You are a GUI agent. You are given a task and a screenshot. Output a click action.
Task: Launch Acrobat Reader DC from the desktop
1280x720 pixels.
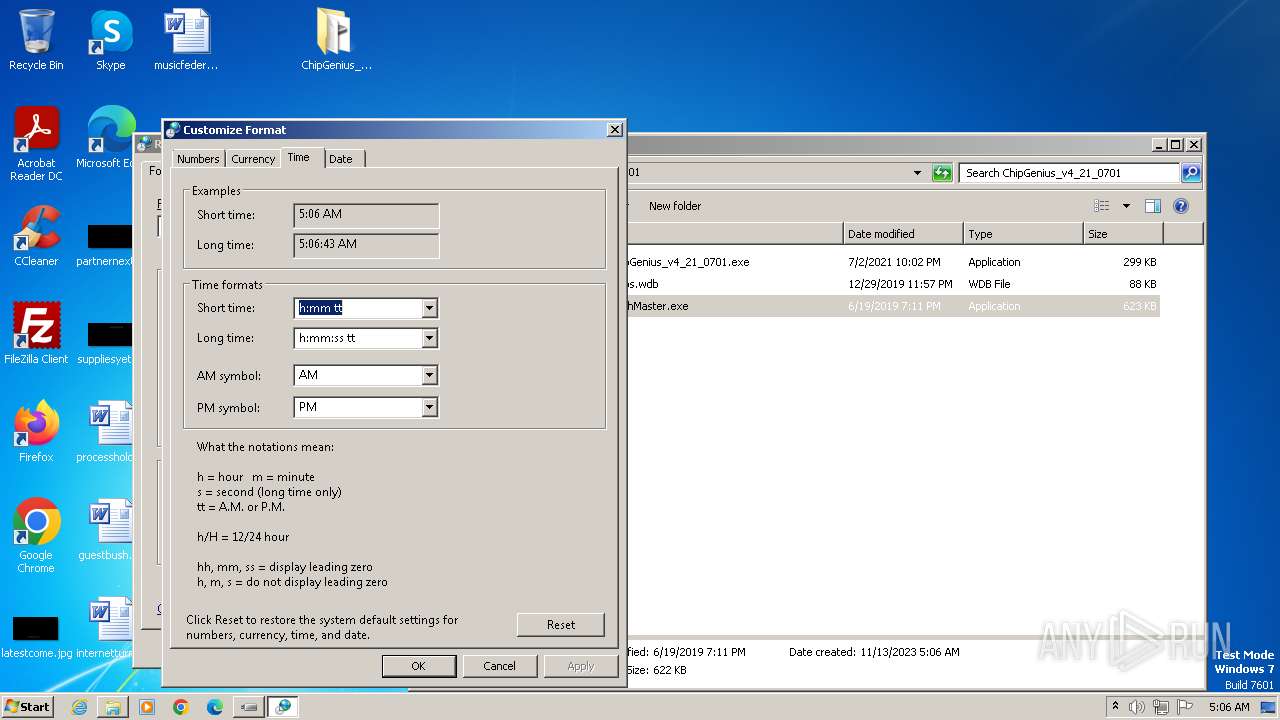tap(36, 144)
